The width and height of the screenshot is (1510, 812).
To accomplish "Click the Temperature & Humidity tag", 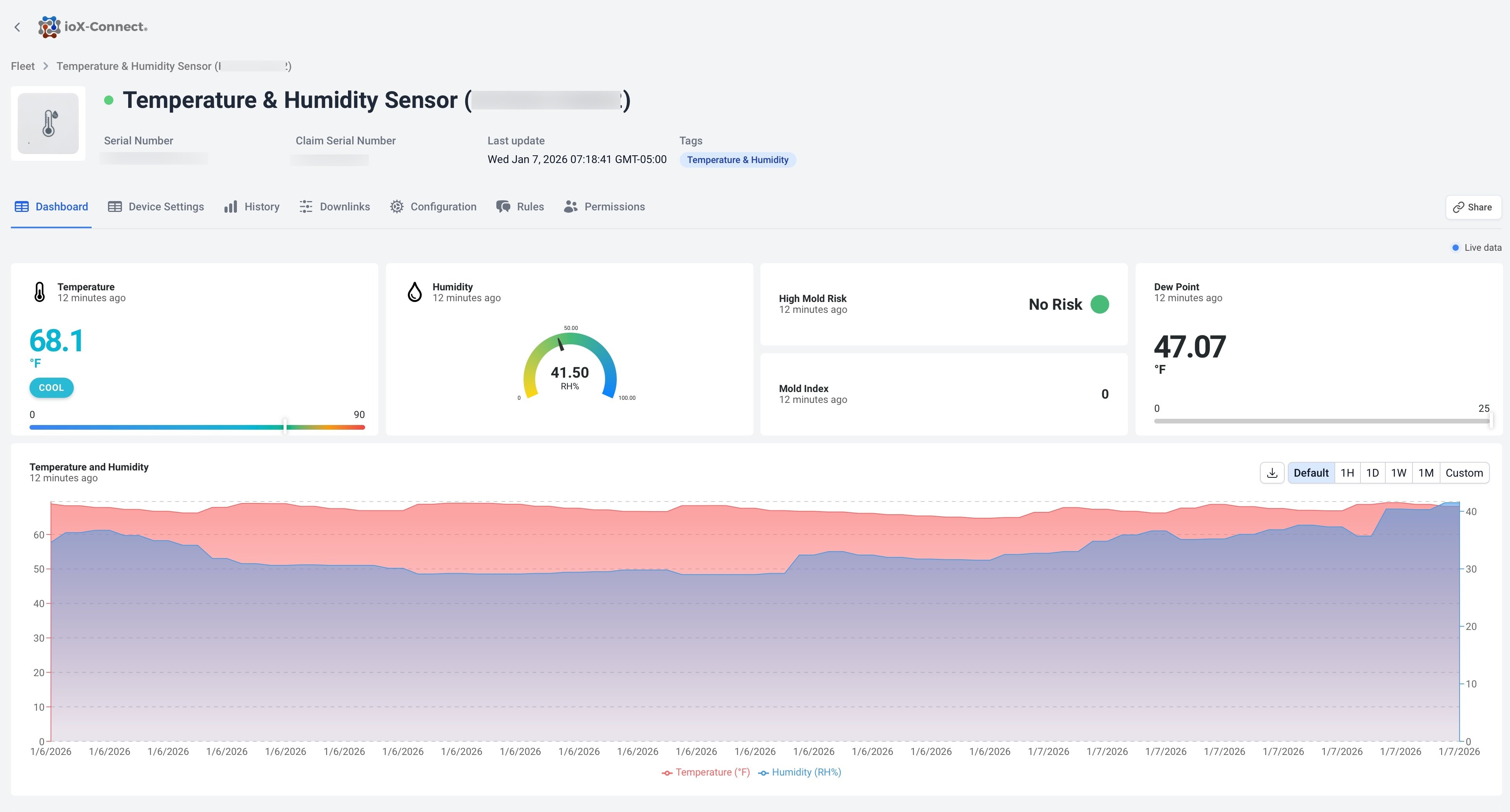I will pos(737,160).
